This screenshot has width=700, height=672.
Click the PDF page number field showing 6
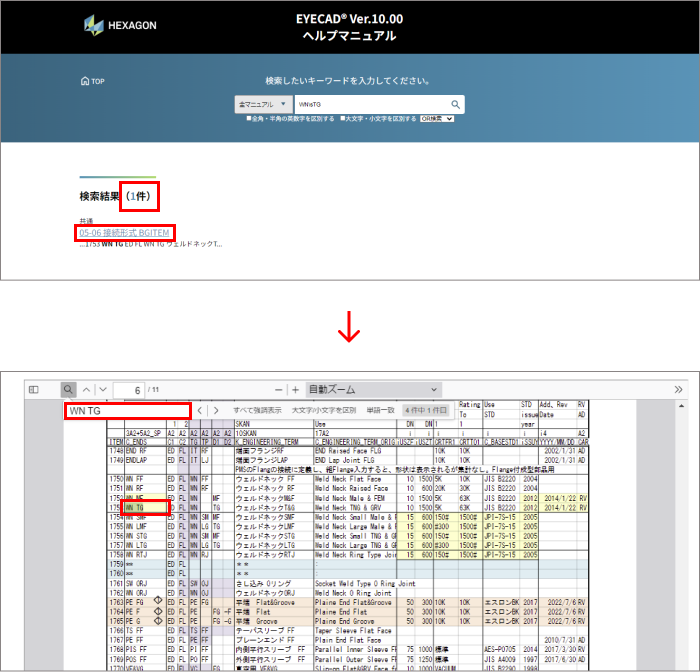coord(129,390)
